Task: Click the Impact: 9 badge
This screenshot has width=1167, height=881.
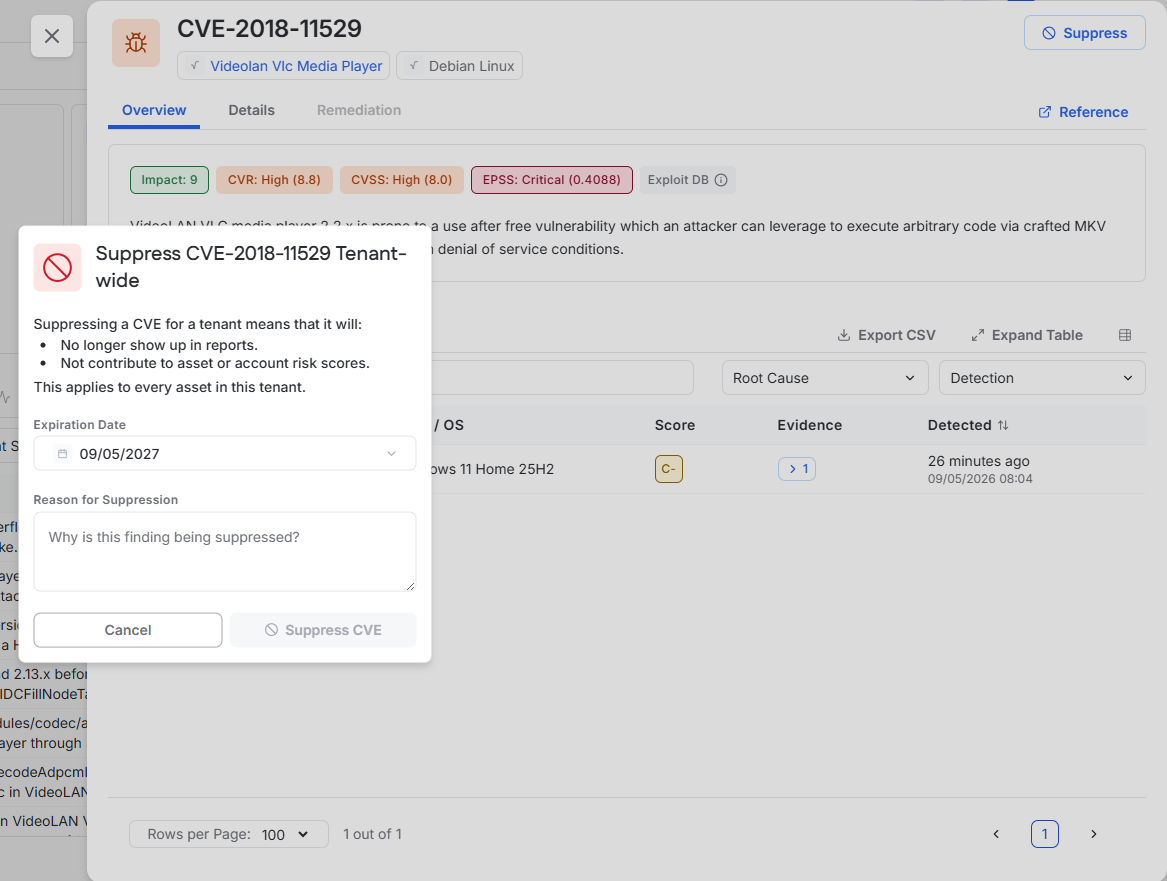Action: click(170, 180)
